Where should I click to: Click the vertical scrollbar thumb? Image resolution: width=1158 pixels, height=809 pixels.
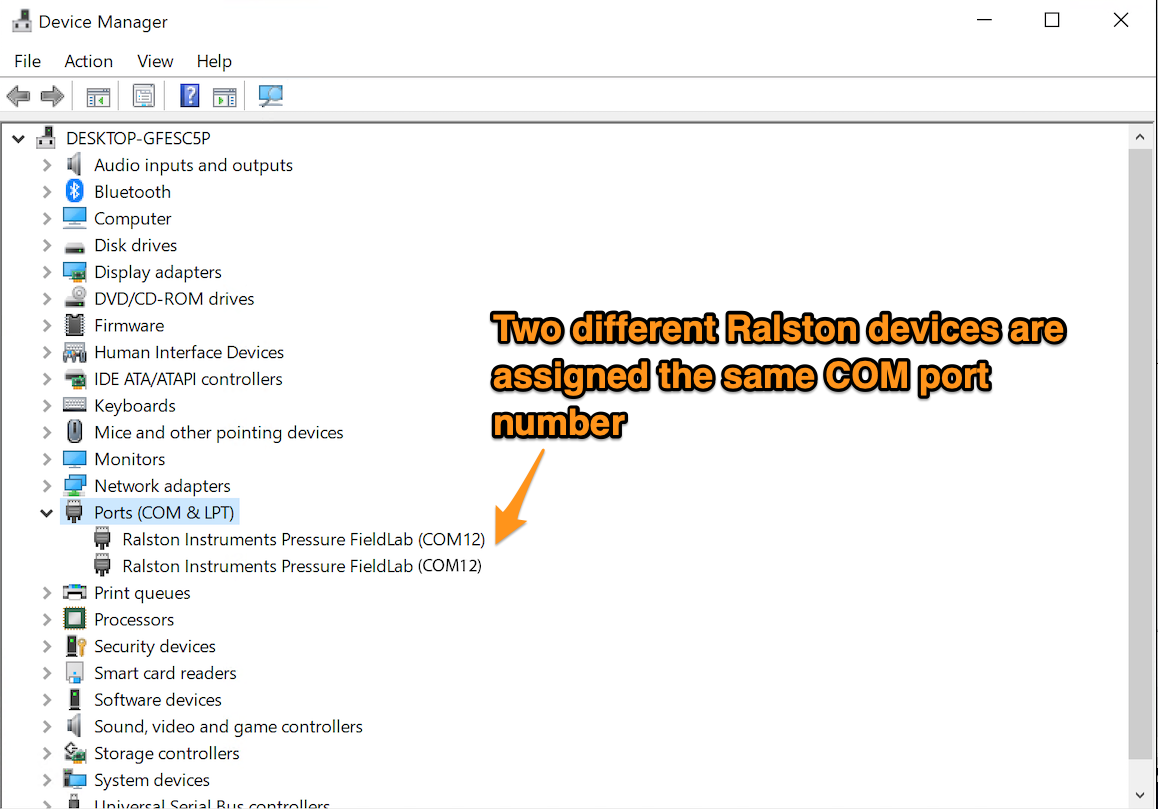click(1140, 454)
